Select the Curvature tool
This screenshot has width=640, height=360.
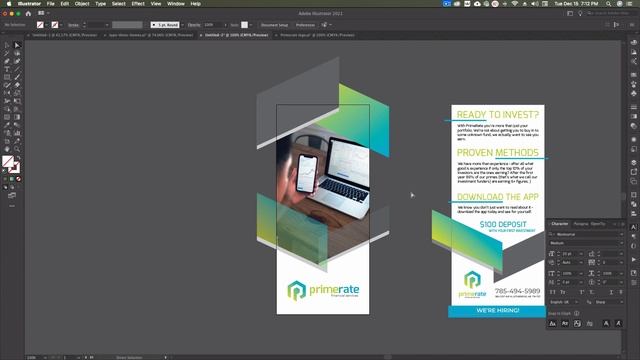pos(17,61)
